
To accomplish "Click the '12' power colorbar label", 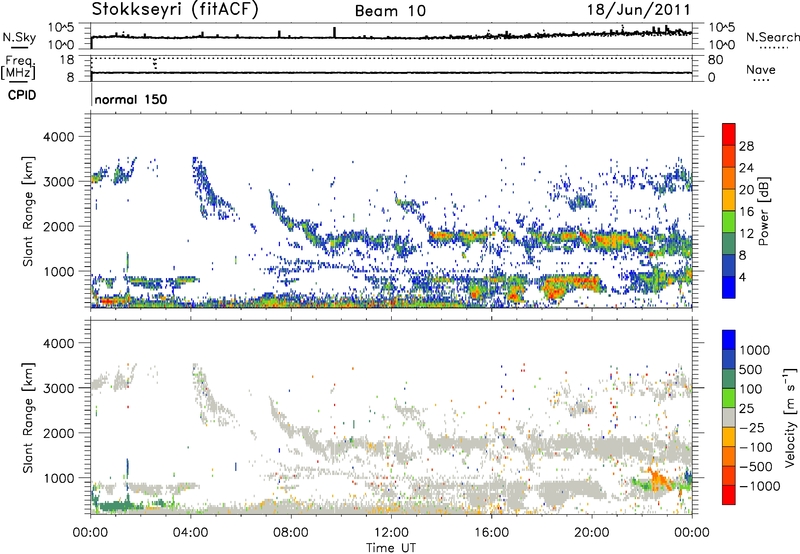I will point(746,234).
